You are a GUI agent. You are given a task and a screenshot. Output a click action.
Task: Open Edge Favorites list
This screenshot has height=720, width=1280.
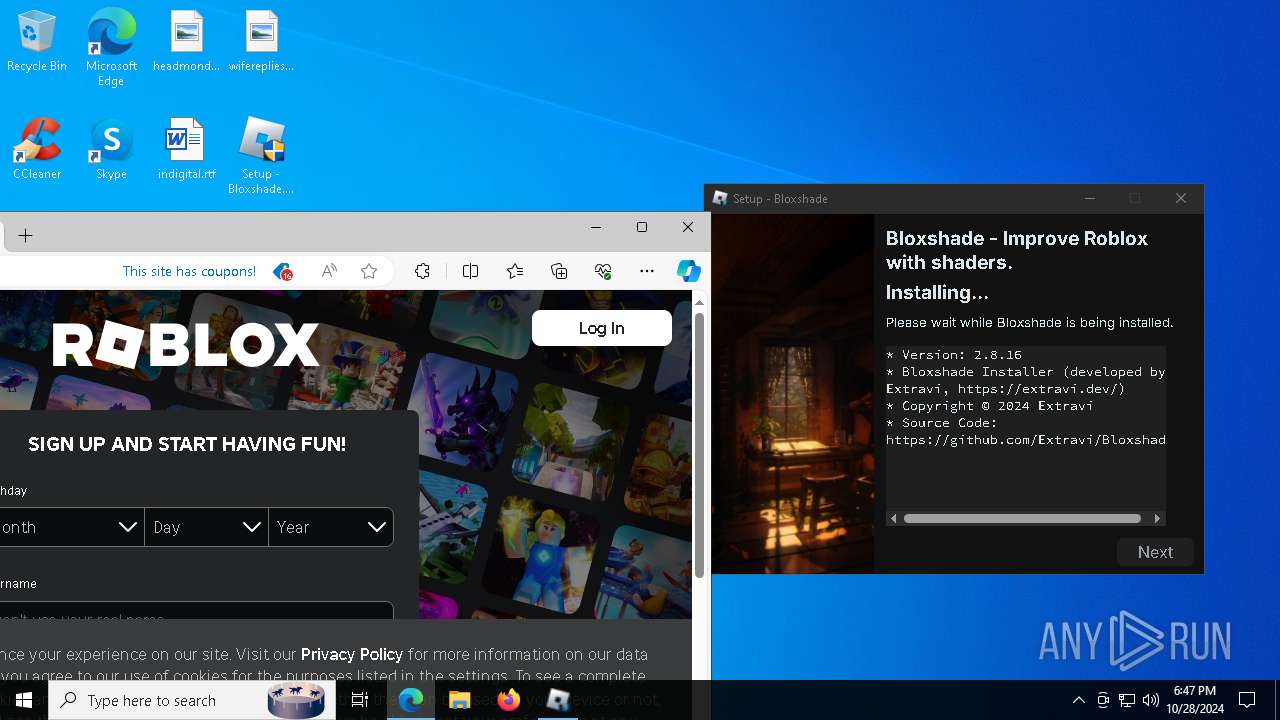tap(515, 271)
